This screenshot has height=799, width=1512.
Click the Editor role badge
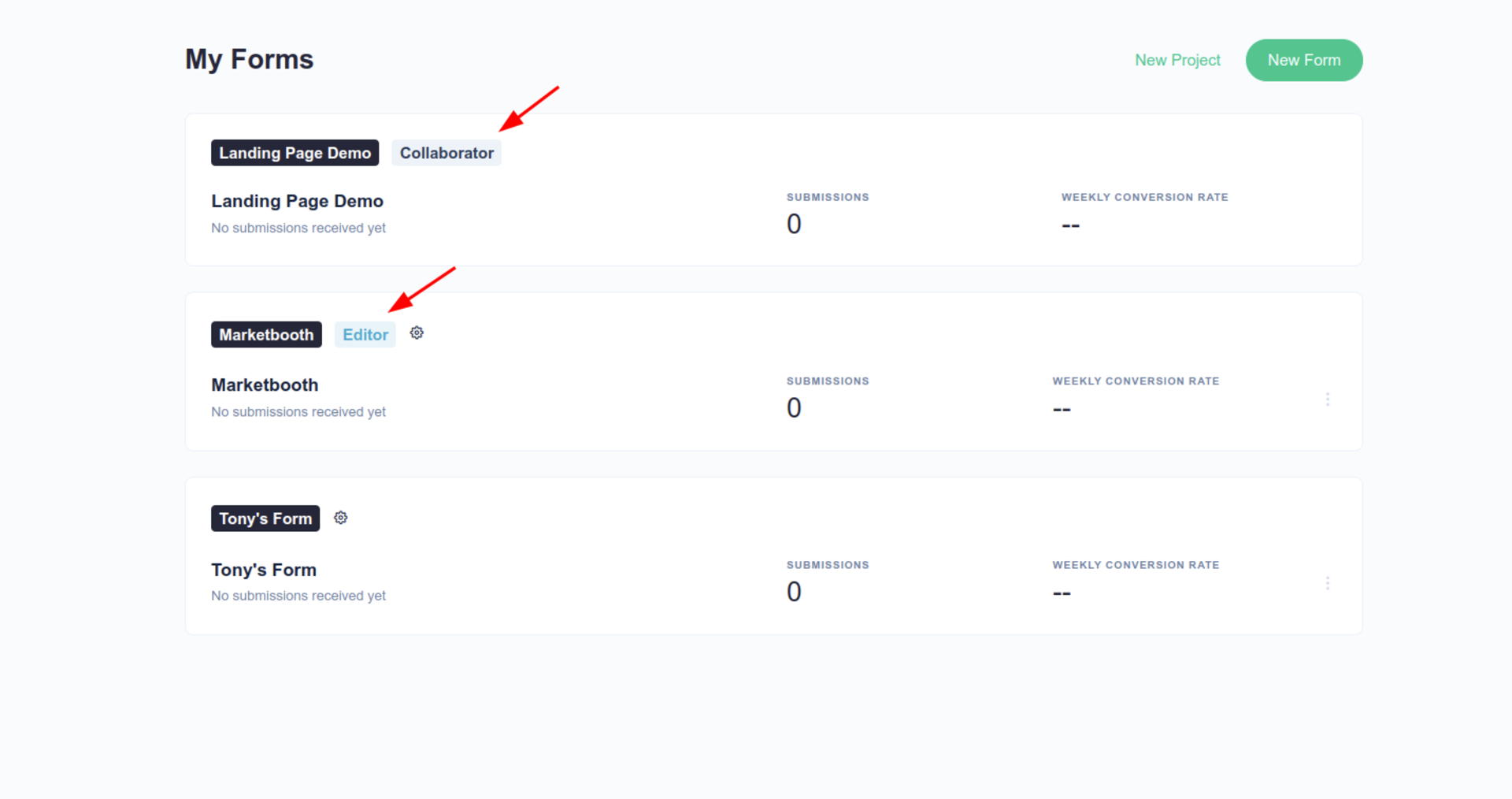point(365,334)
